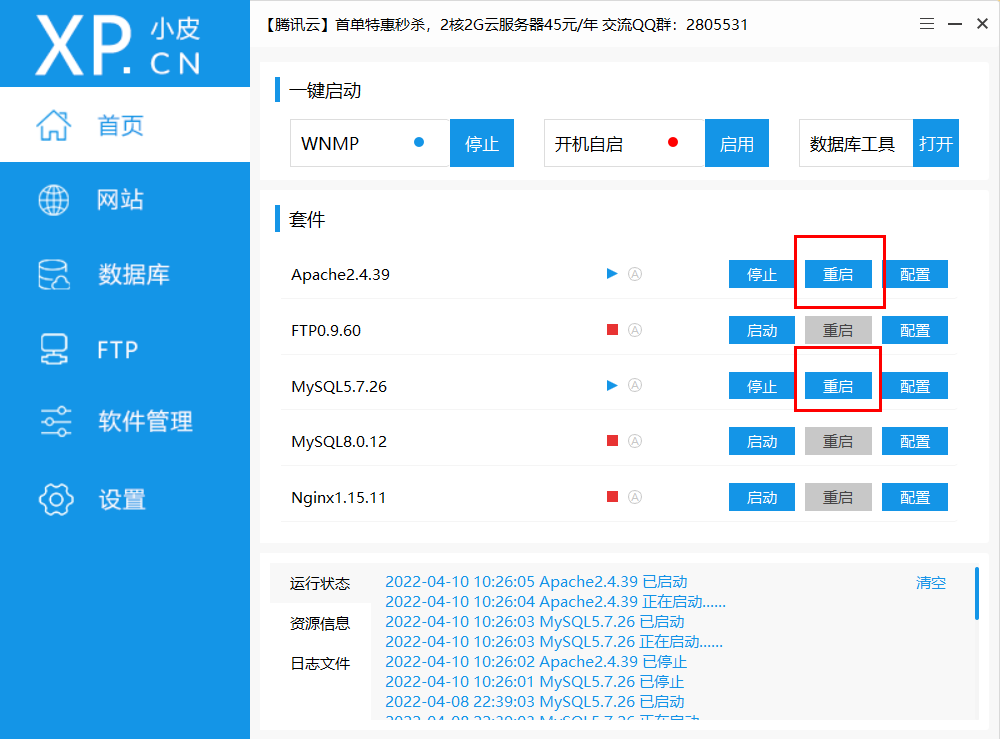Select log line 10:26:01 MySQL5.7.26 已停止
Viewport: 1000px width, 739px height.
point(534,682)
